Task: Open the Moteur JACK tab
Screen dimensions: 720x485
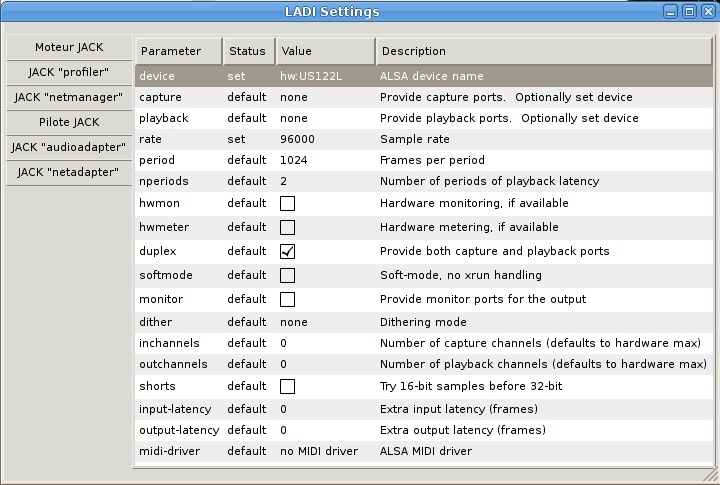Action: coord(69,47)
